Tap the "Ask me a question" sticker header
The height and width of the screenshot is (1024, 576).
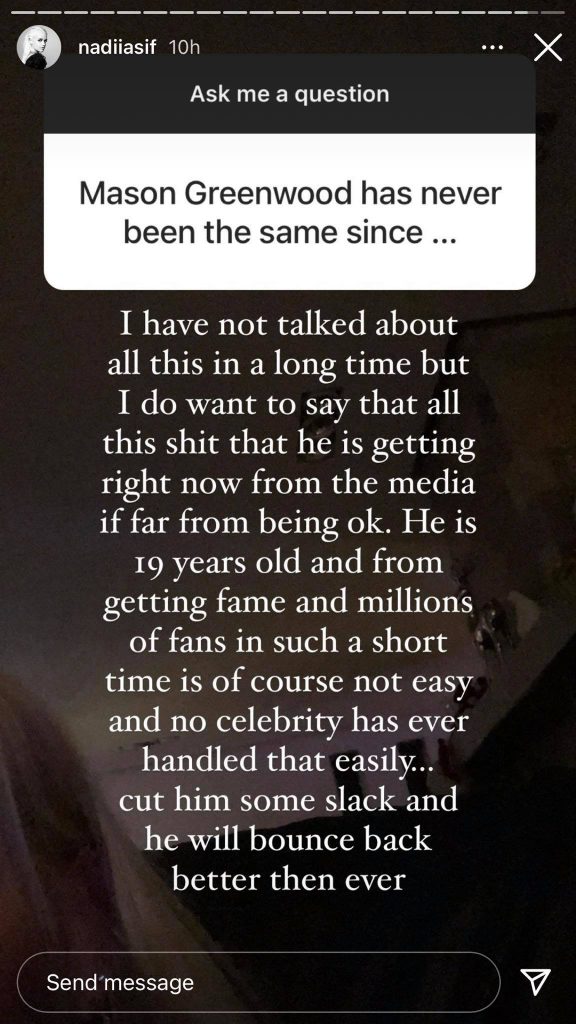[289, 94]
